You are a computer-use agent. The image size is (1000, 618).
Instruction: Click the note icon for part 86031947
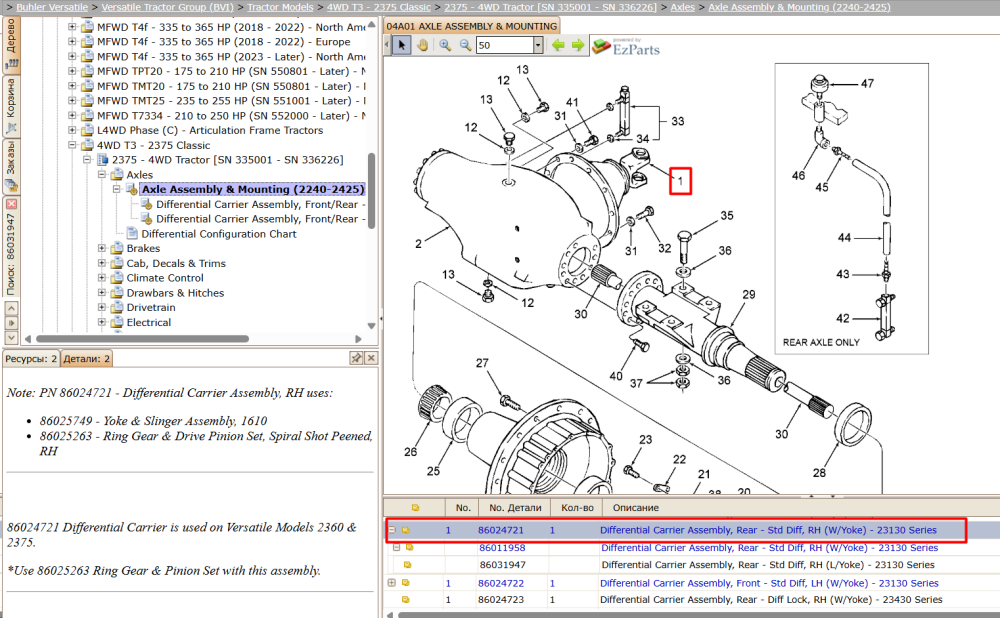pos(408,564)
